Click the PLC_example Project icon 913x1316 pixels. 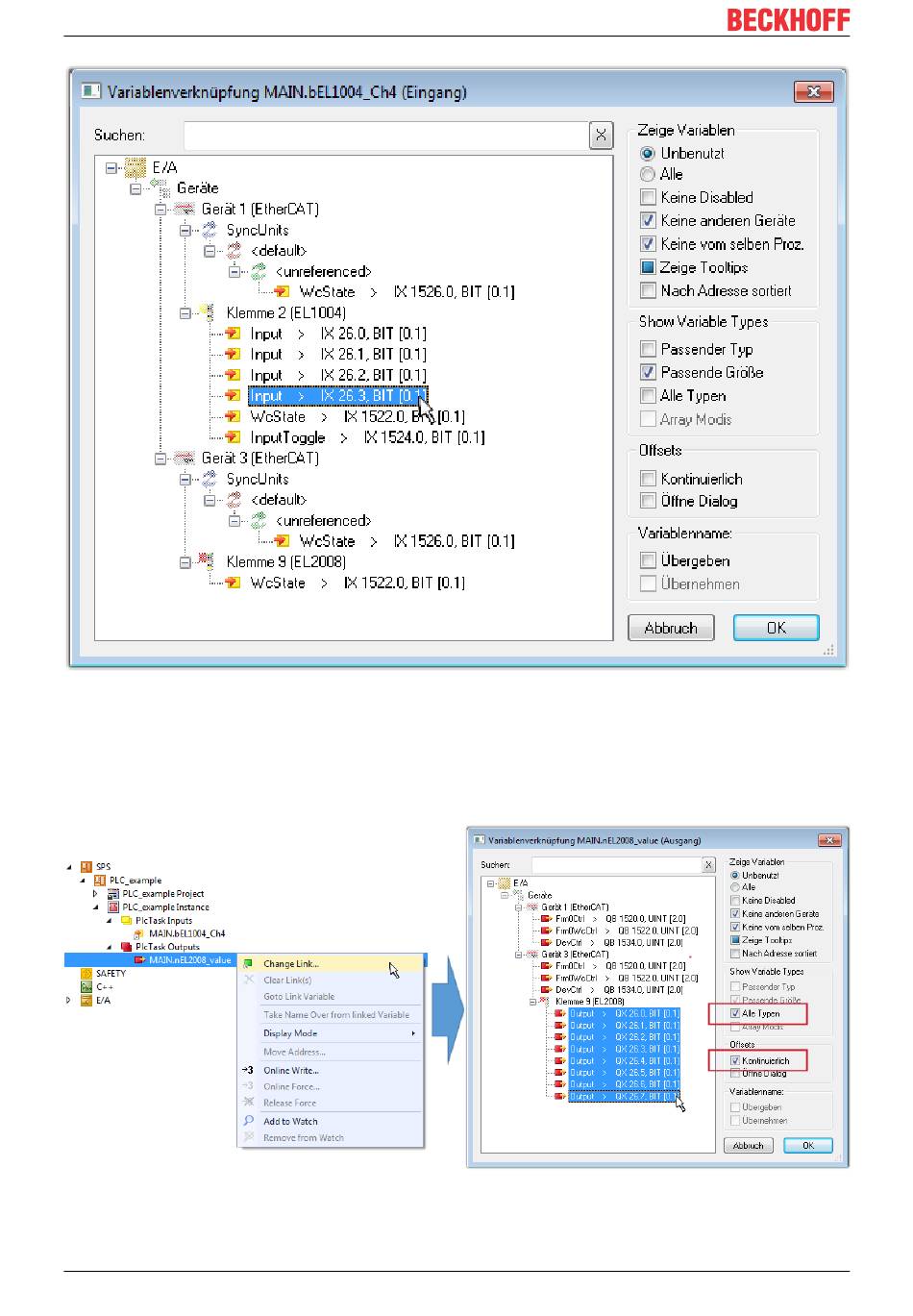(x=113, y=894)
